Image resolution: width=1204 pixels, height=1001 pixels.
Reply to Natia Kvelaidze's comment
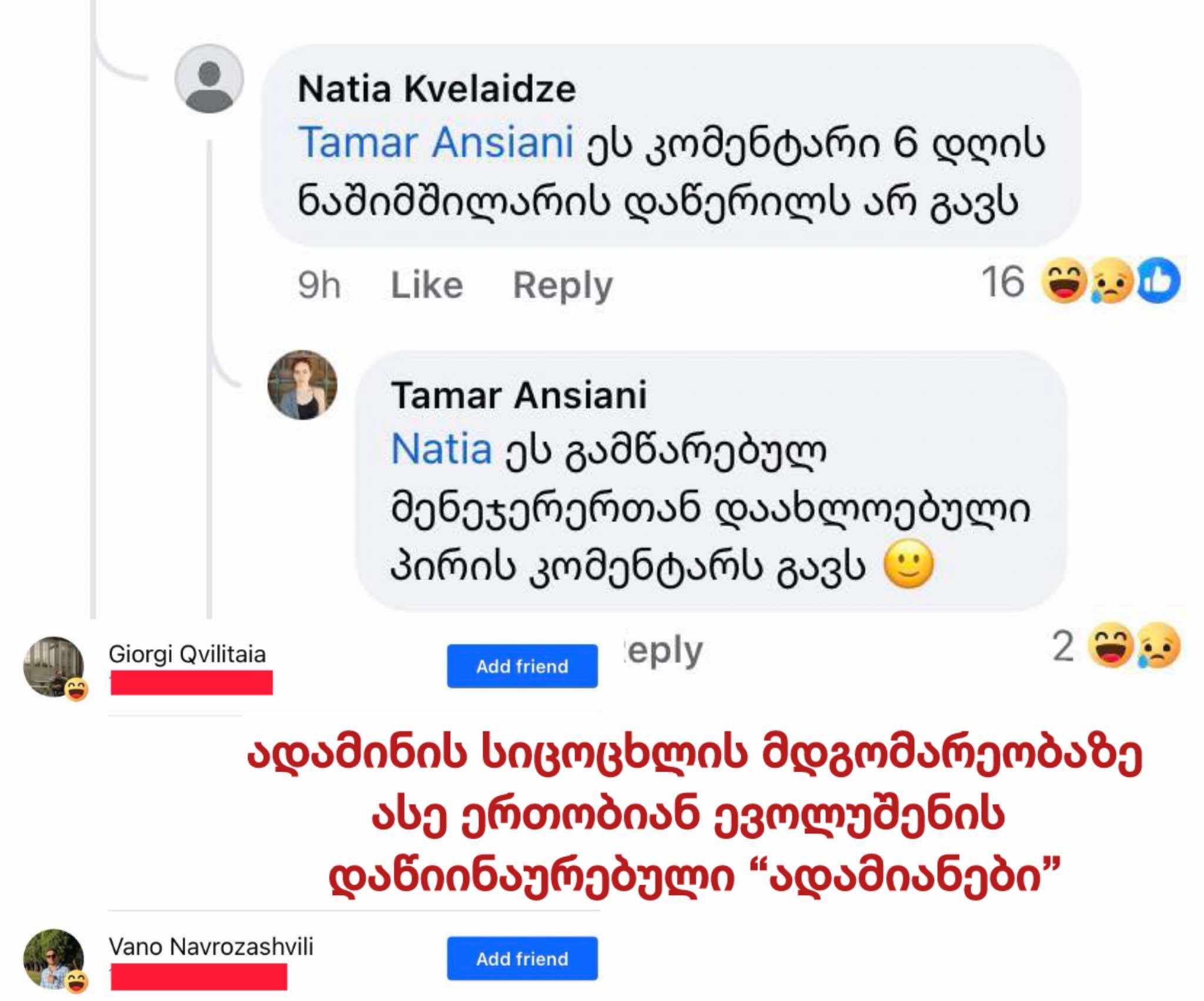click(563, 285)
